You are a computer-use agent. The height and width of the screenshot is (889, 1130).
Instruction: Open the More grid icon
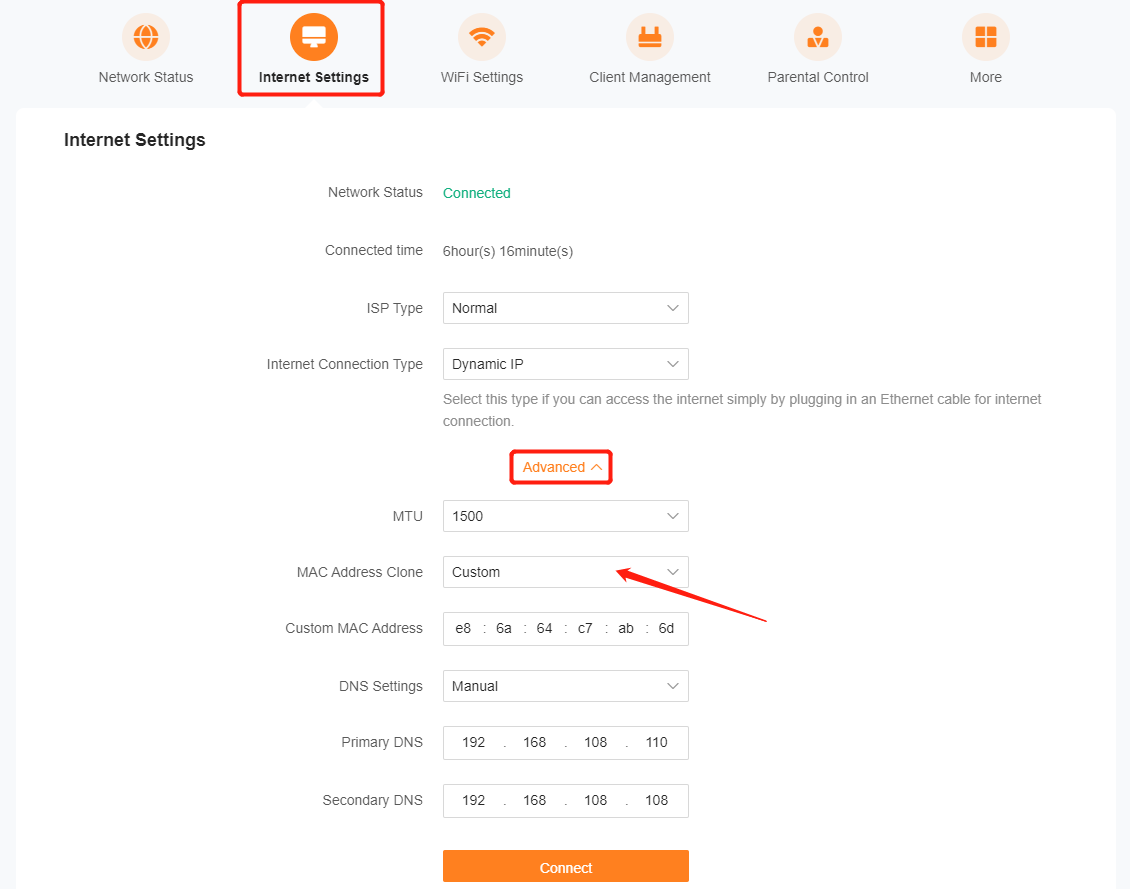coord(986,38)
